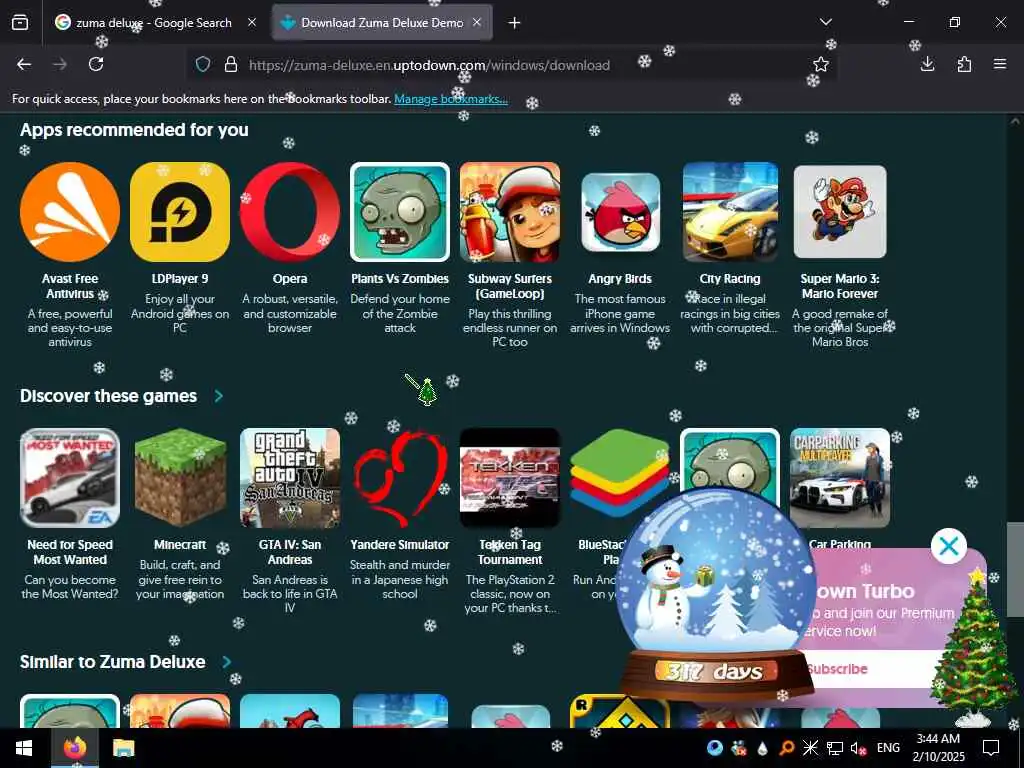Close the Download Zuma Deluxe Demo tab
Image resolution: width=1024 pixels, height=768 pixels.
pos(477,22)
